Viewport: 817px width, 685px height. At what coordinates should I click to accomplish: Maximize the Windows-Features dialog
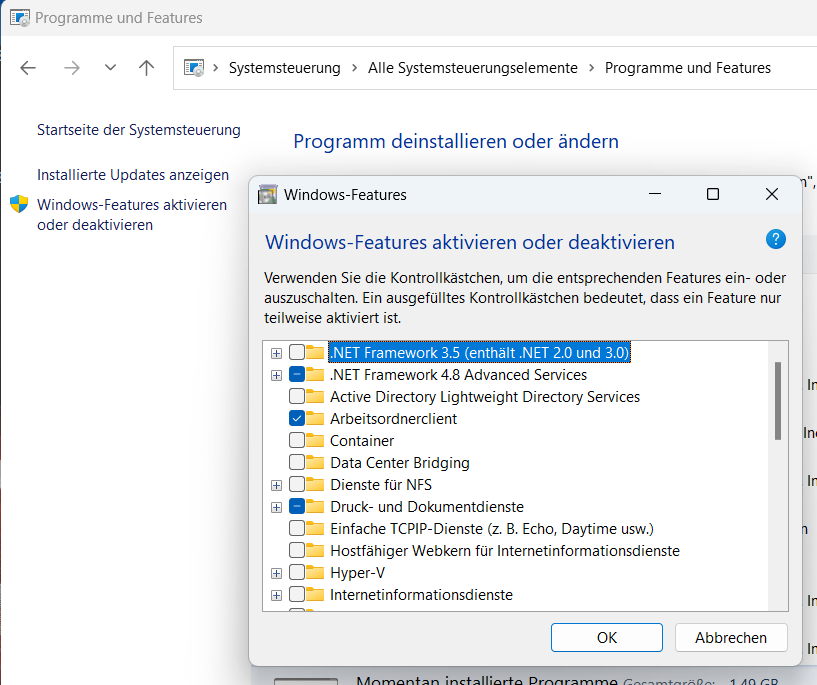coord(713,194)
